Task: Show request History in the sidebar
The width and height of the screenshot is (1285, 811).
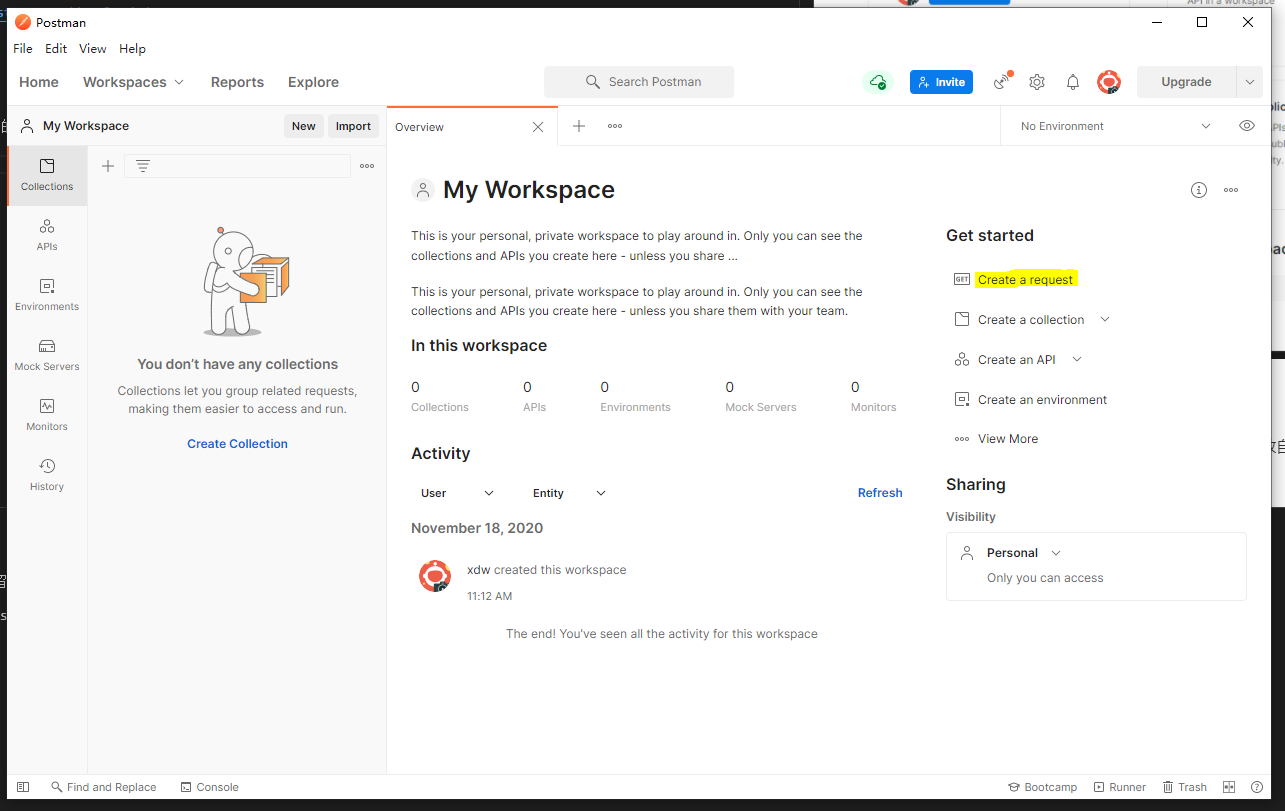Action: click(x=47, y=474)
